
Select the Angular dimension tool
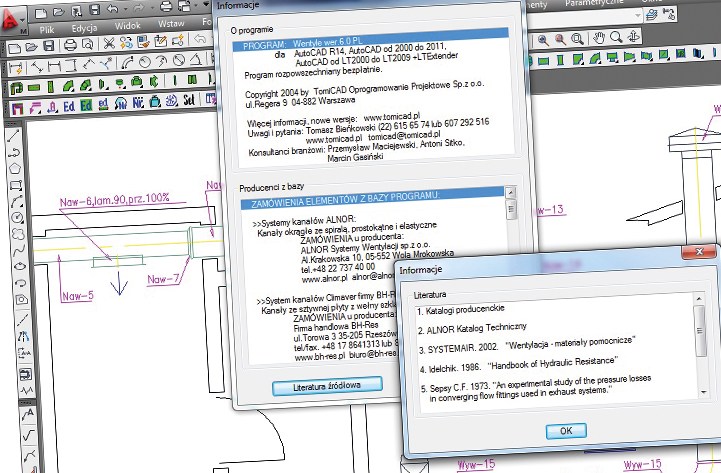tap(196, 59)
